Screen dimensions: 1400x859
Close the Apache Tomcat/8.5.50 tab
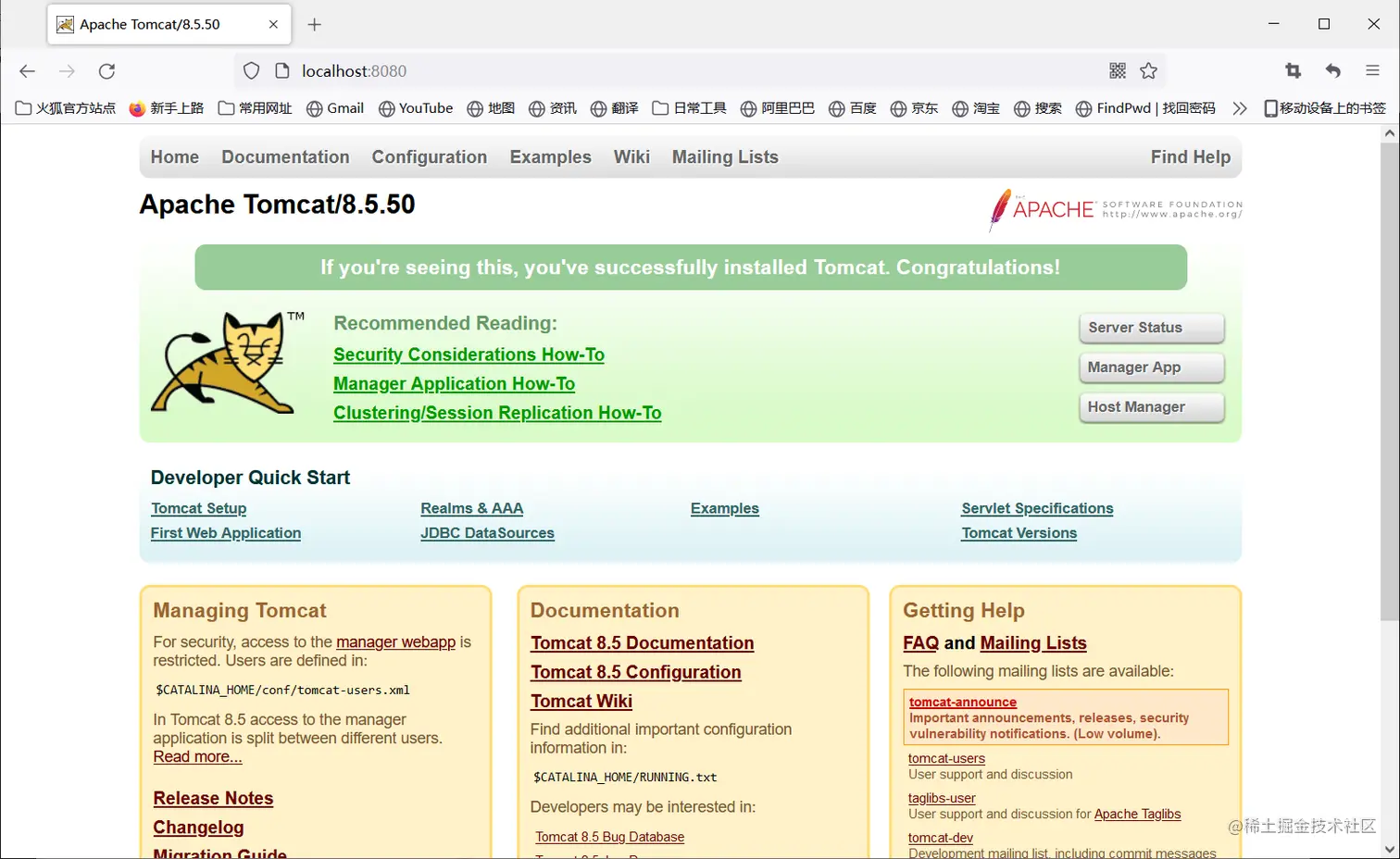273,24
